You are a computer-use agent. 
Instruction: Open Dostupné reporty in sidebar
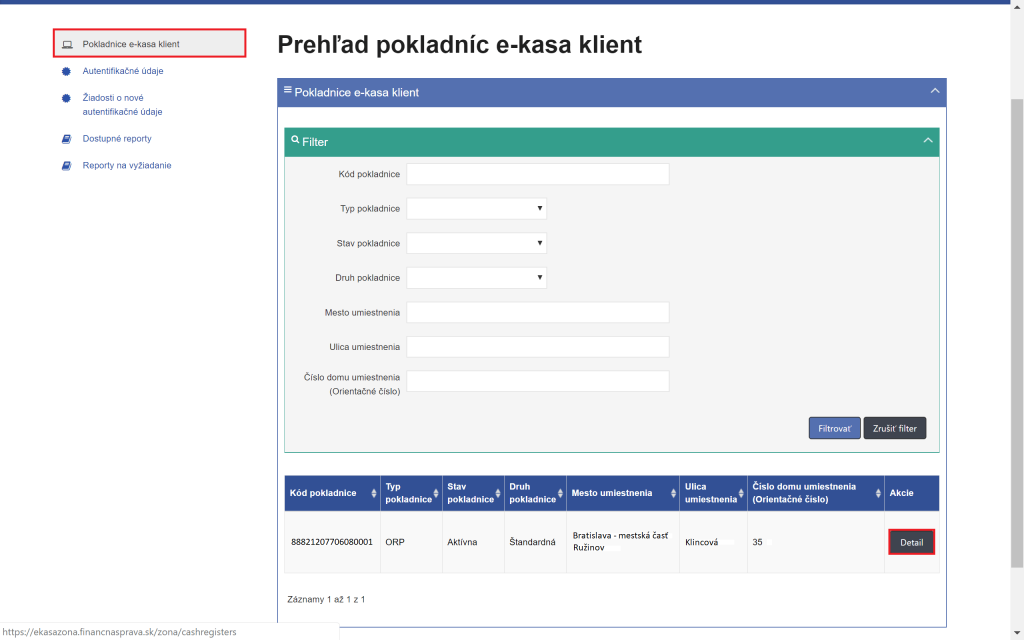117,138
